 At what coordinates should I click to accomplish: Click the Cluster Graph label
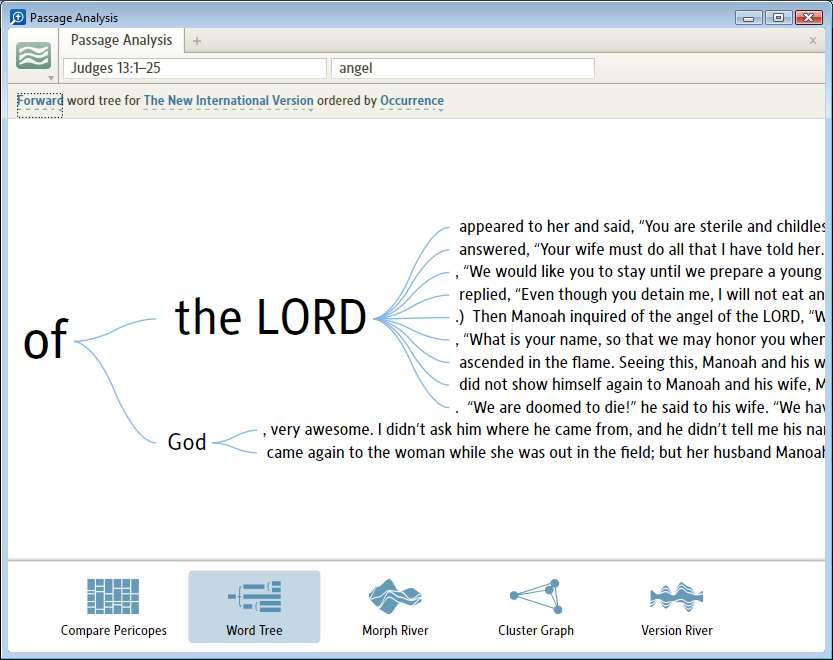536,630
